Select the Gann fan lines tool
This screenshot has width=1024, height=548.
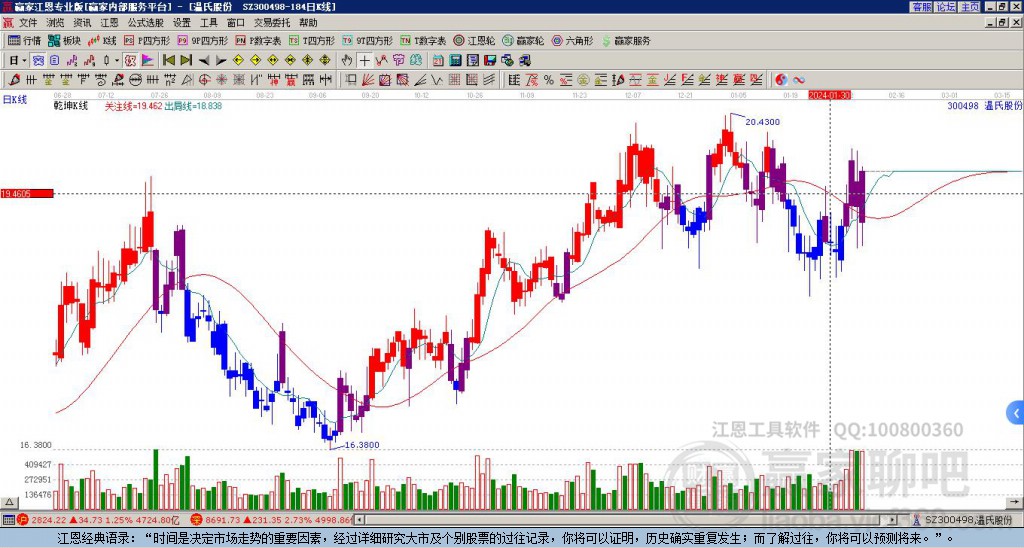(x=368, y=80)
